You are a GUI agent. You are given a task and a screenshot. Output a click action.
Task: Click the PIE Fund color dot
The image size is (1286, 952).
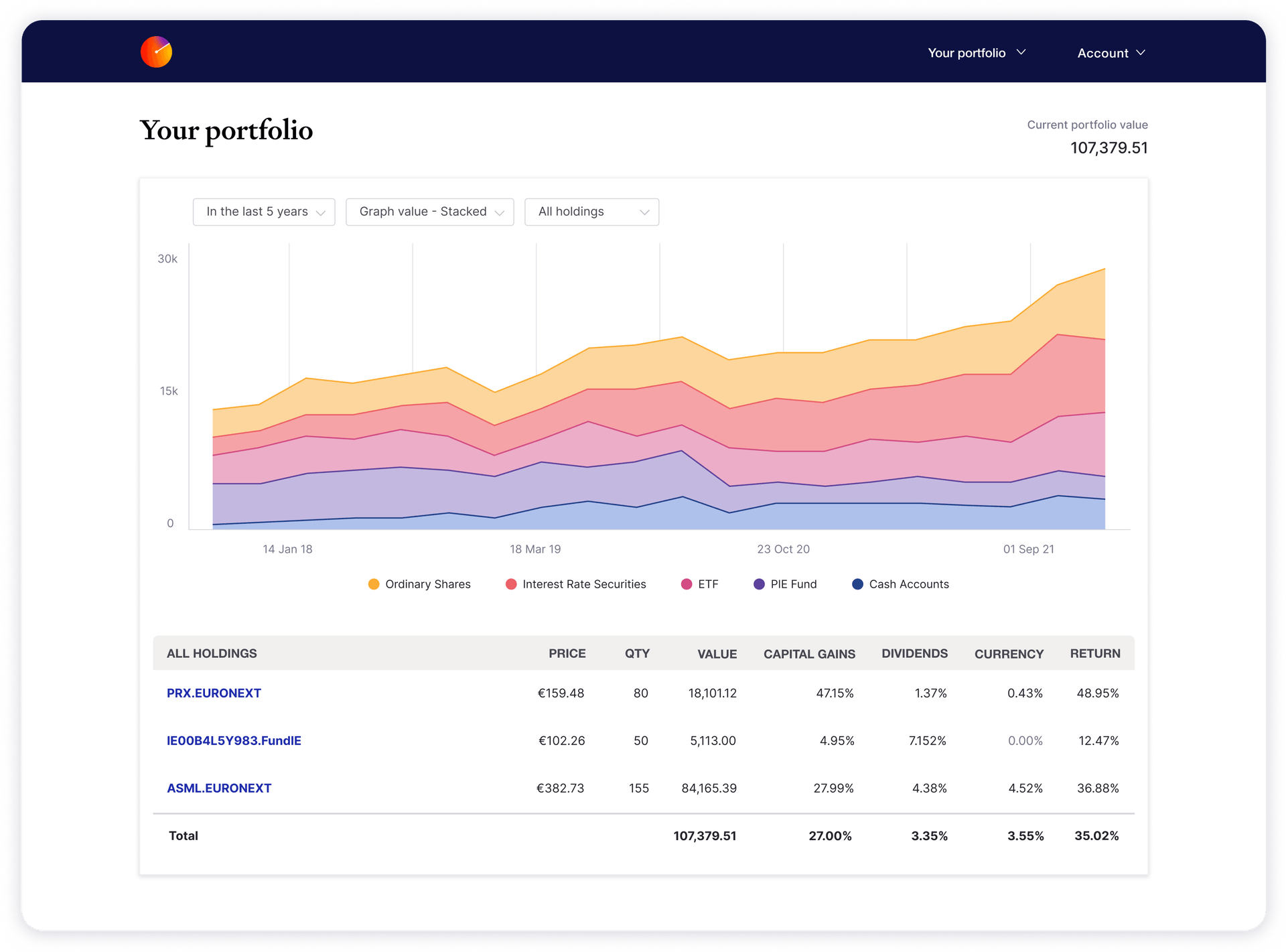coord(759,584)
